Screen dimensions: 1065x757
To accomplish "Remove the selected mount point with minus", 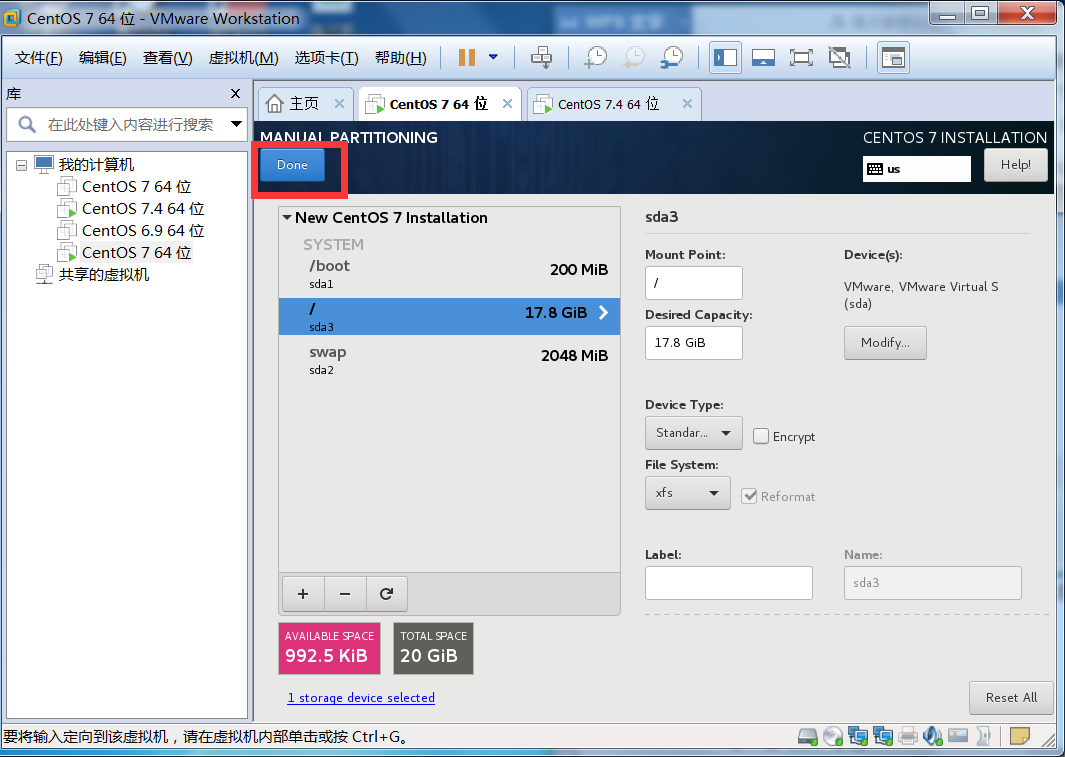I will [345, 593].
